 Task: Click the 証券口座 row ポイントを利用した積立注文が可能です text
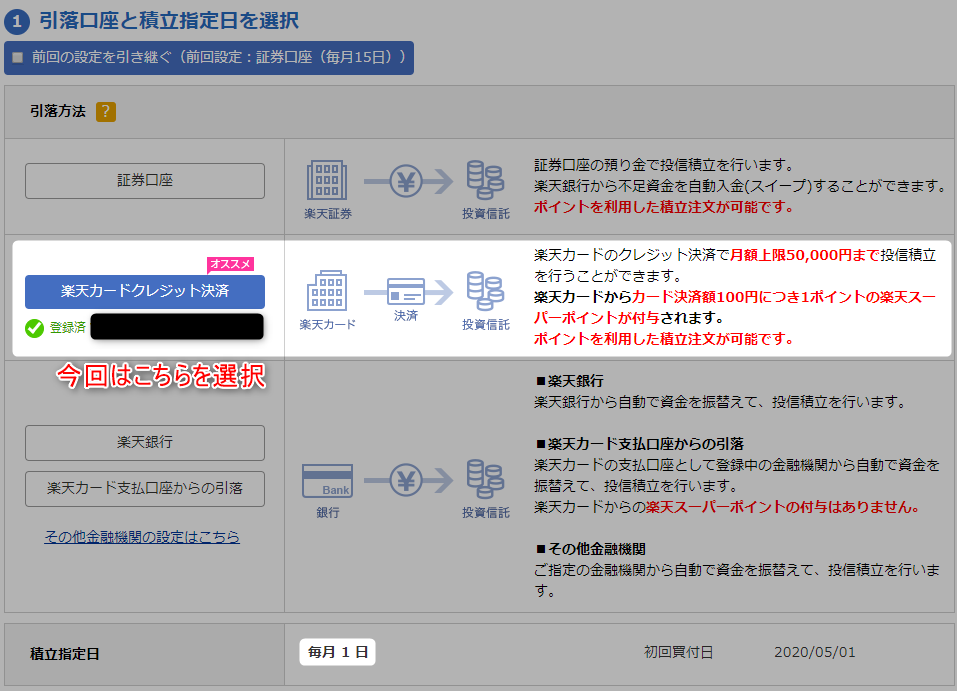coord(663,207)
